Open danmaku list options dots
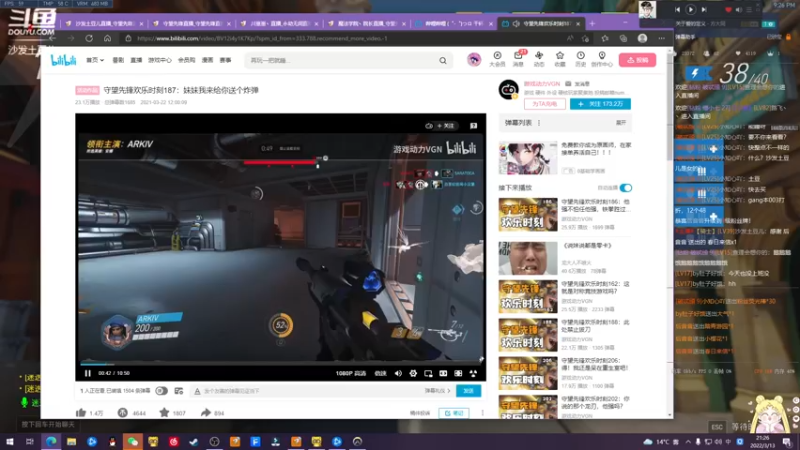The image size is (800, 450). (x=539, y=123)
